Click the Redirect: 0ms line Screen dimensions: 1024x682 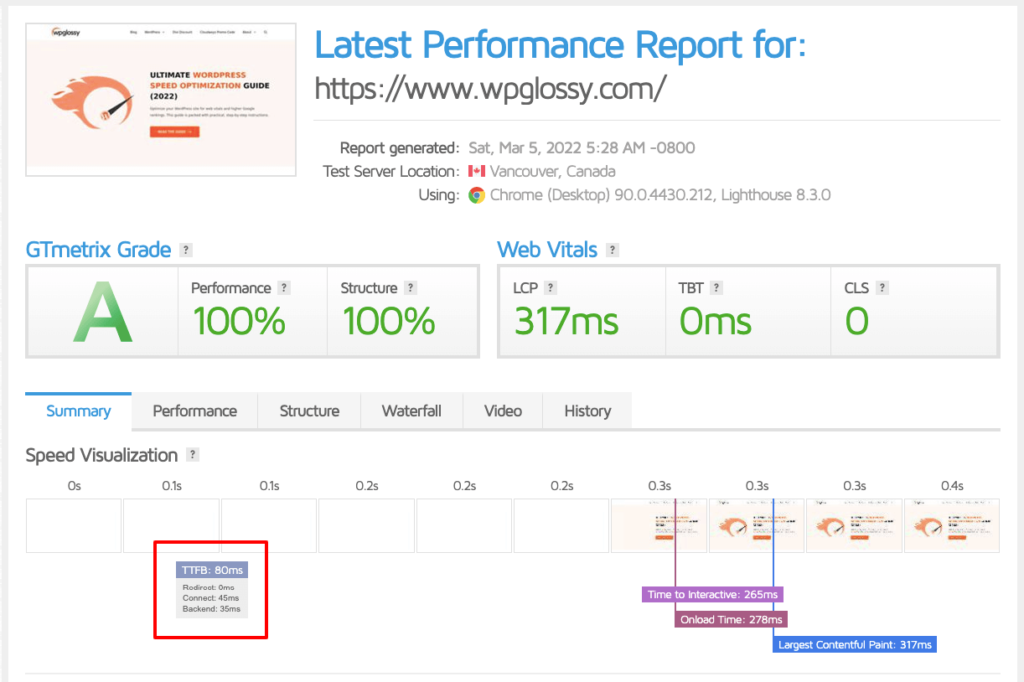pos(208,587)
